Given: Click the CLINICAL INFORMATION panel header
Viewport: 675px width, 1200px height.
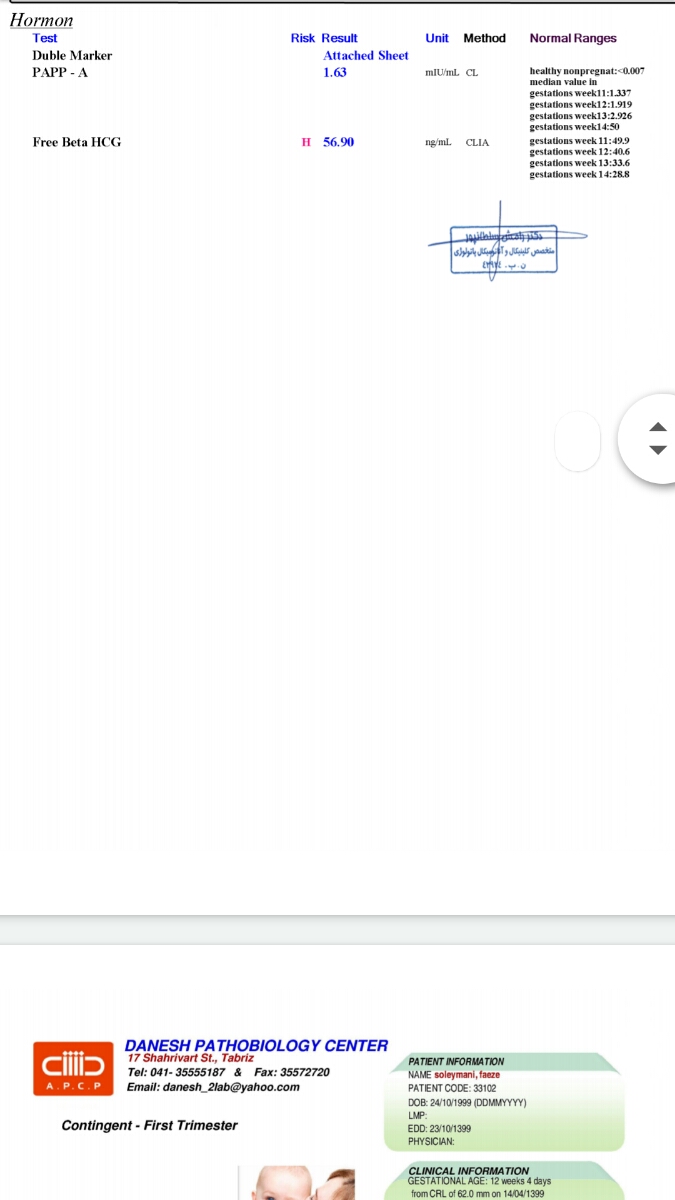Looking at the screenshot, I should (x=469, y=1171).
